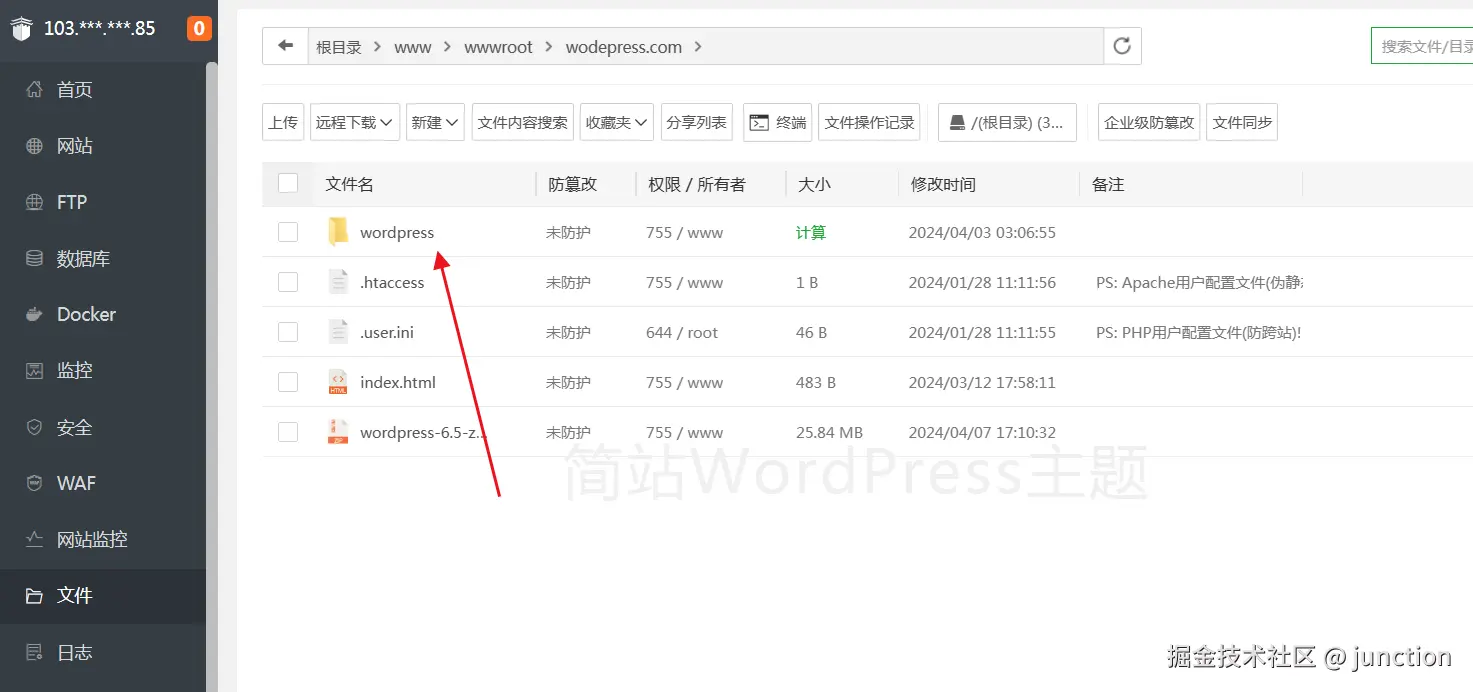Click the wordpress-6.5-z... file name
Viewport: 1473px width, 692px height.
click(x=424, y=432)
